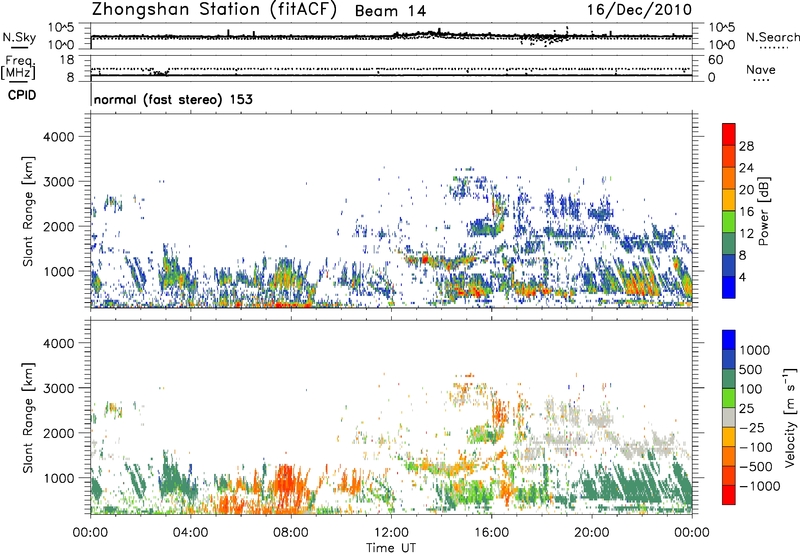Select the Freq. [MHz] axis label
The width and height of the screenshot is (800, 554).
coord(18,67)
